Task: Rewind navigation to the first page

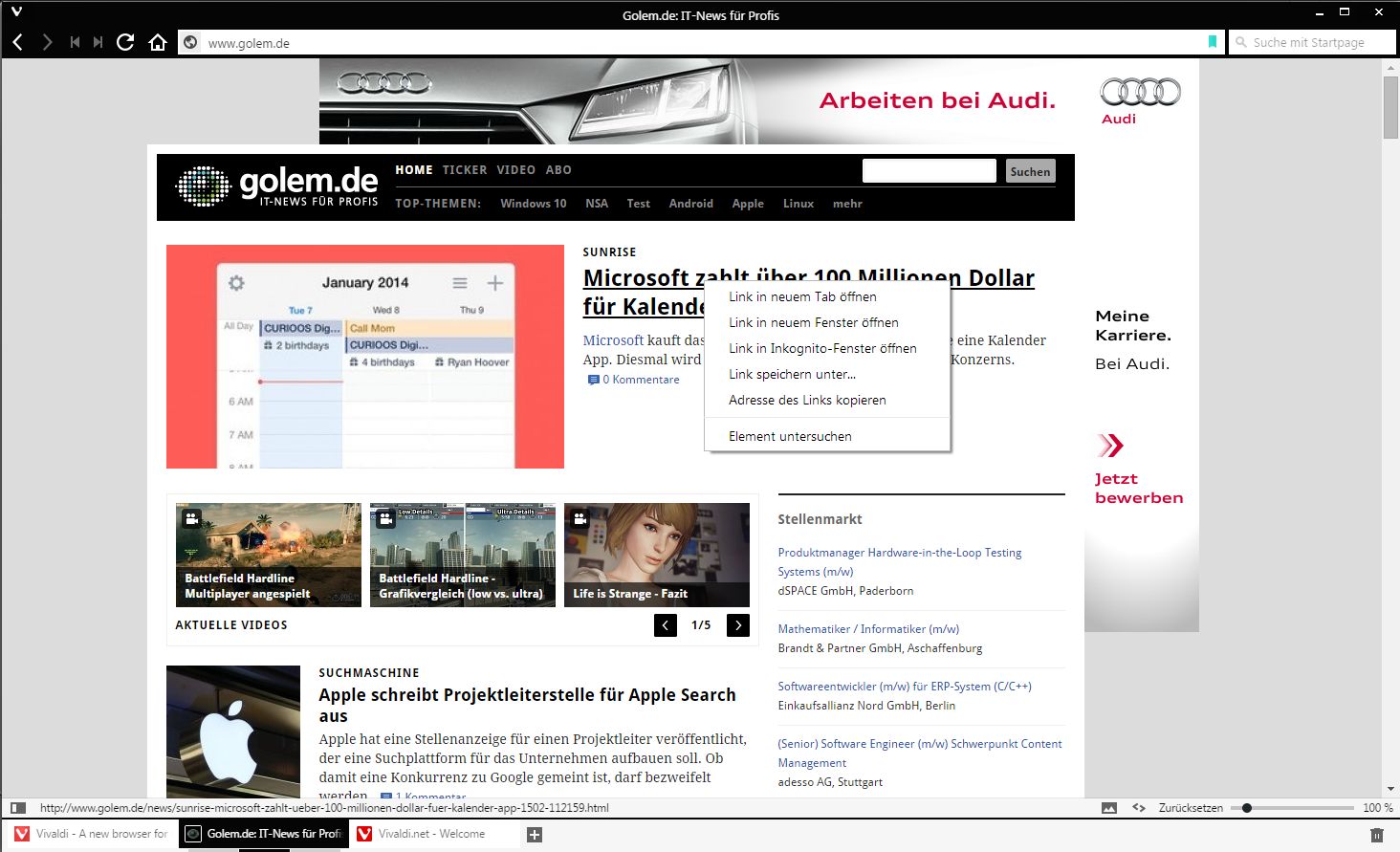Action: [75, 42]
